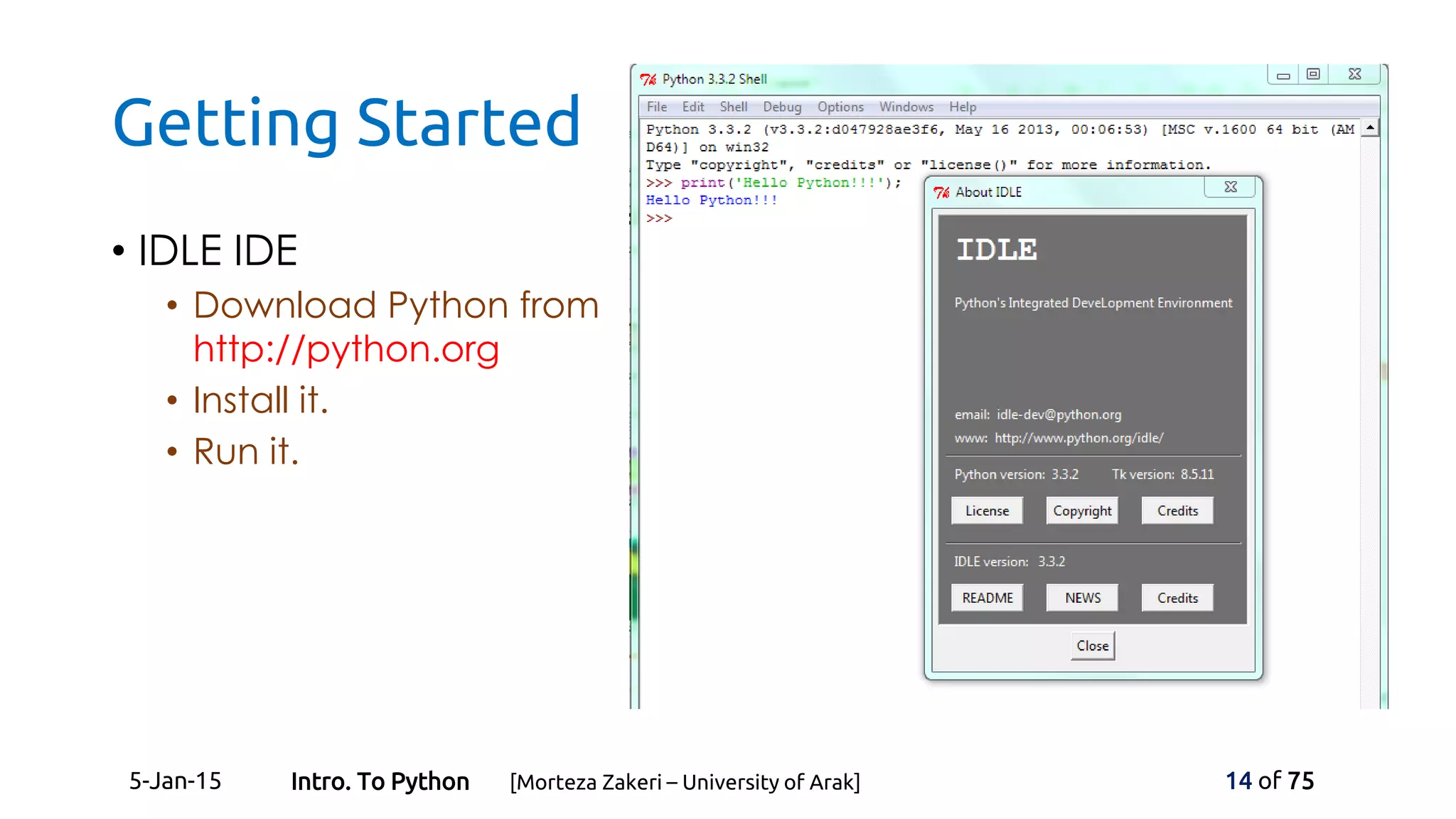Screen dimensions: 1456x819
Task: Click the 'IDLE IDE' bullet
Action: 218,251
